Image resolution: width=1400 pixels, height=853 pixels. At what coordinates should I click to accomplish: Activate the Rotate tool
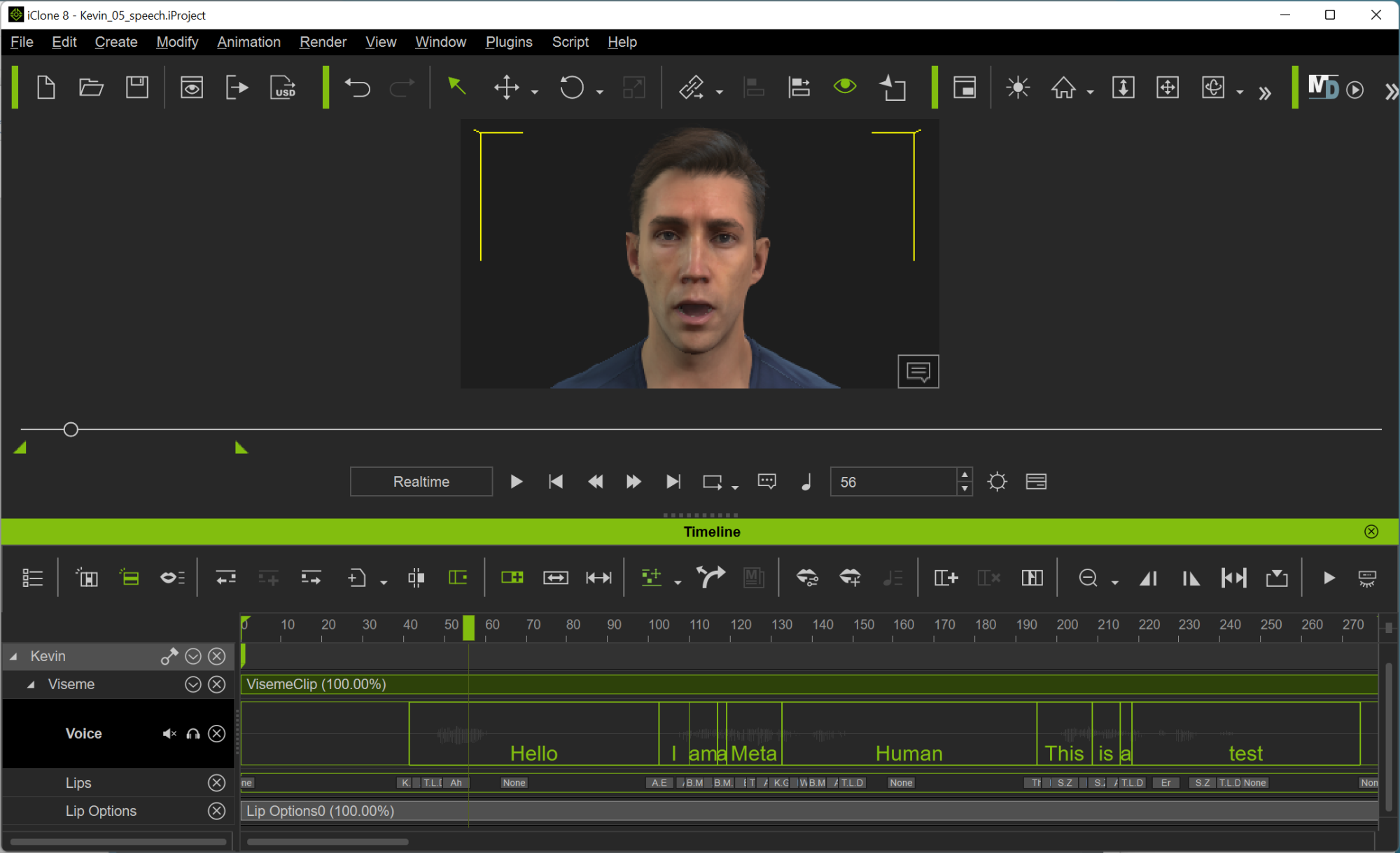click(572, 88)
